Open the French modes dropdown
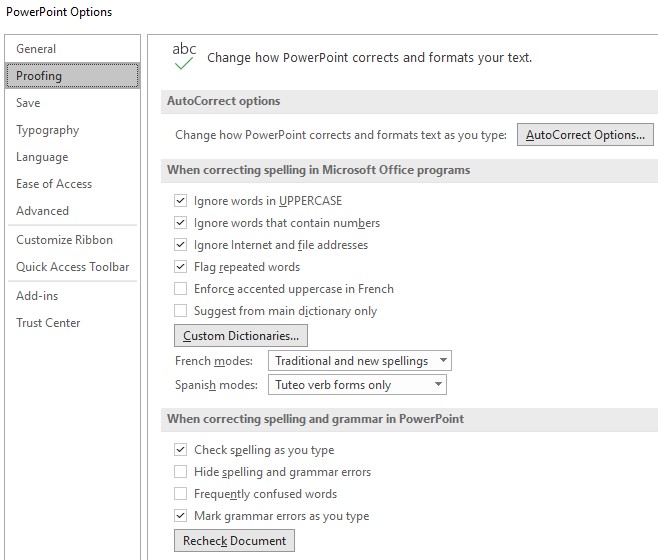 point(360,361)
